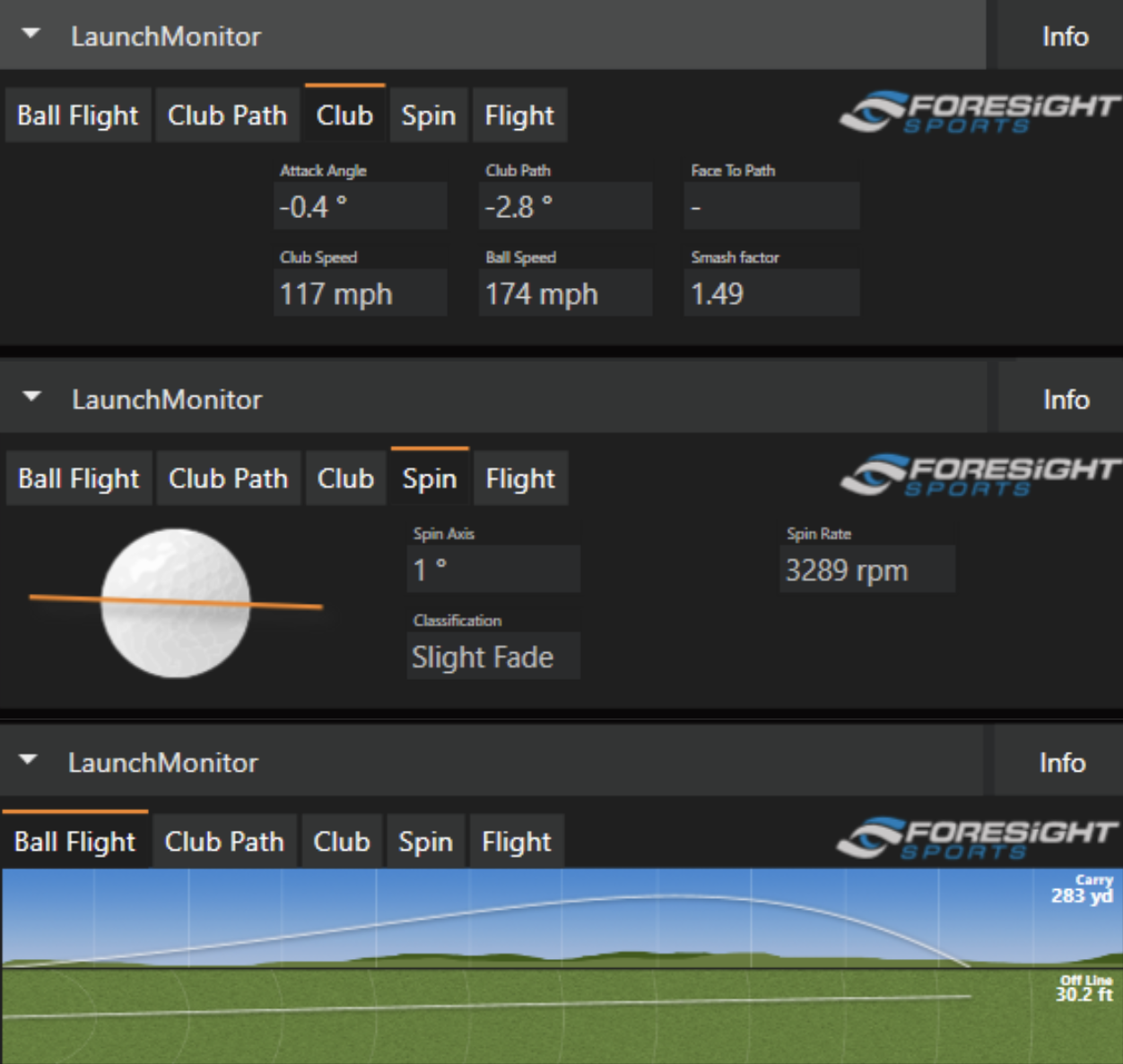The height and width of the screenshot is (1064, 1123).
Task: Open Info for the panel showing Slight Fade
Action: coord(1066,399)
